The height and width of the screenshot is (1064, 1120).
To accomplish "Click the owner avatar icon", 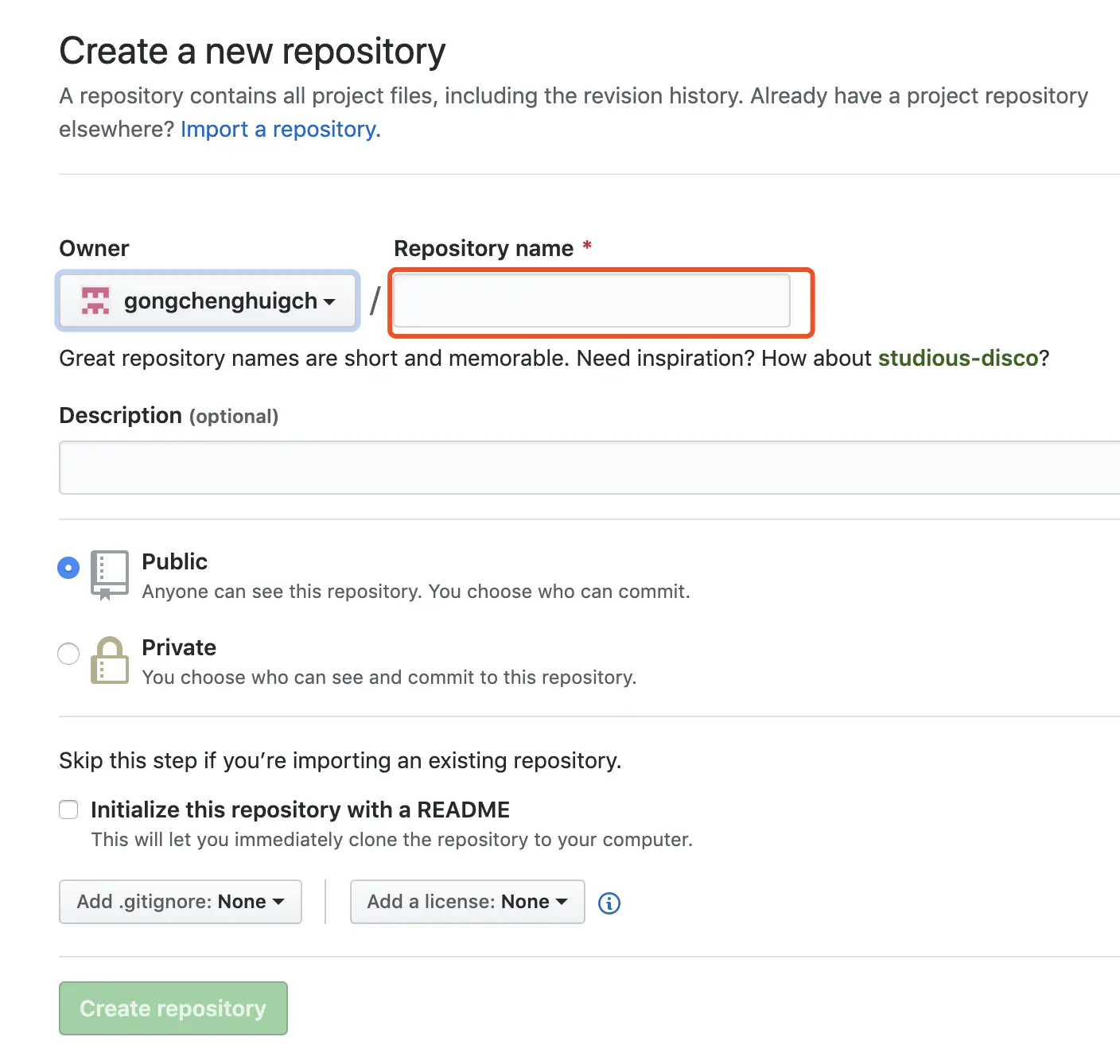I will (95, 301).
